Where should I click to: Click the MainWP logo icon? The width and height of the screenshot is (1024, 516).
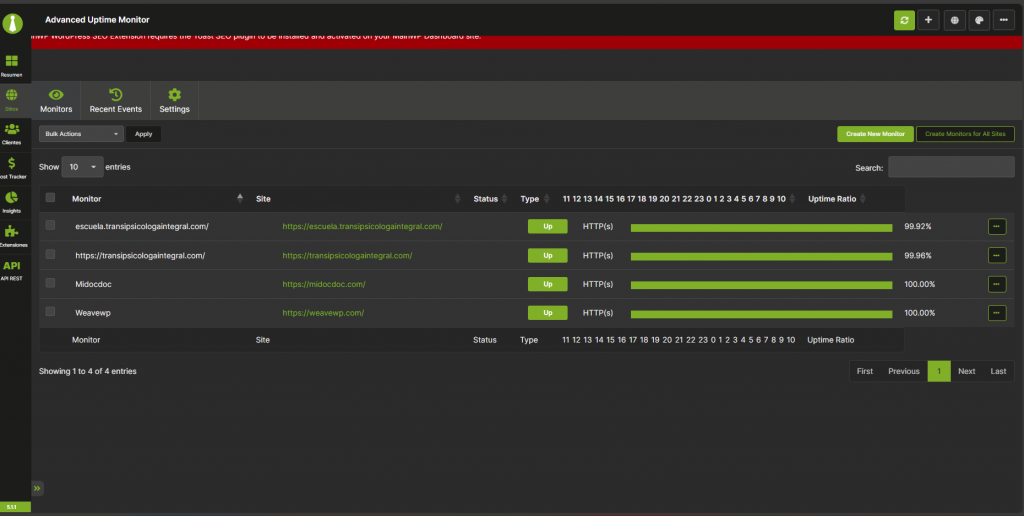(x=12, y=23)
